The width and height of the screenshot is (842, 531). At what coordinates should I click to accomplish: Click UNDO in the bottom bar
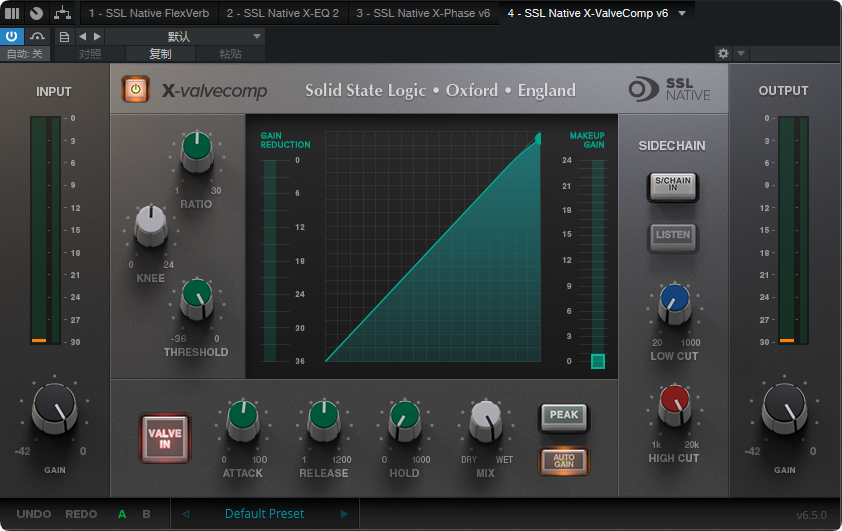tap(34, 514)
